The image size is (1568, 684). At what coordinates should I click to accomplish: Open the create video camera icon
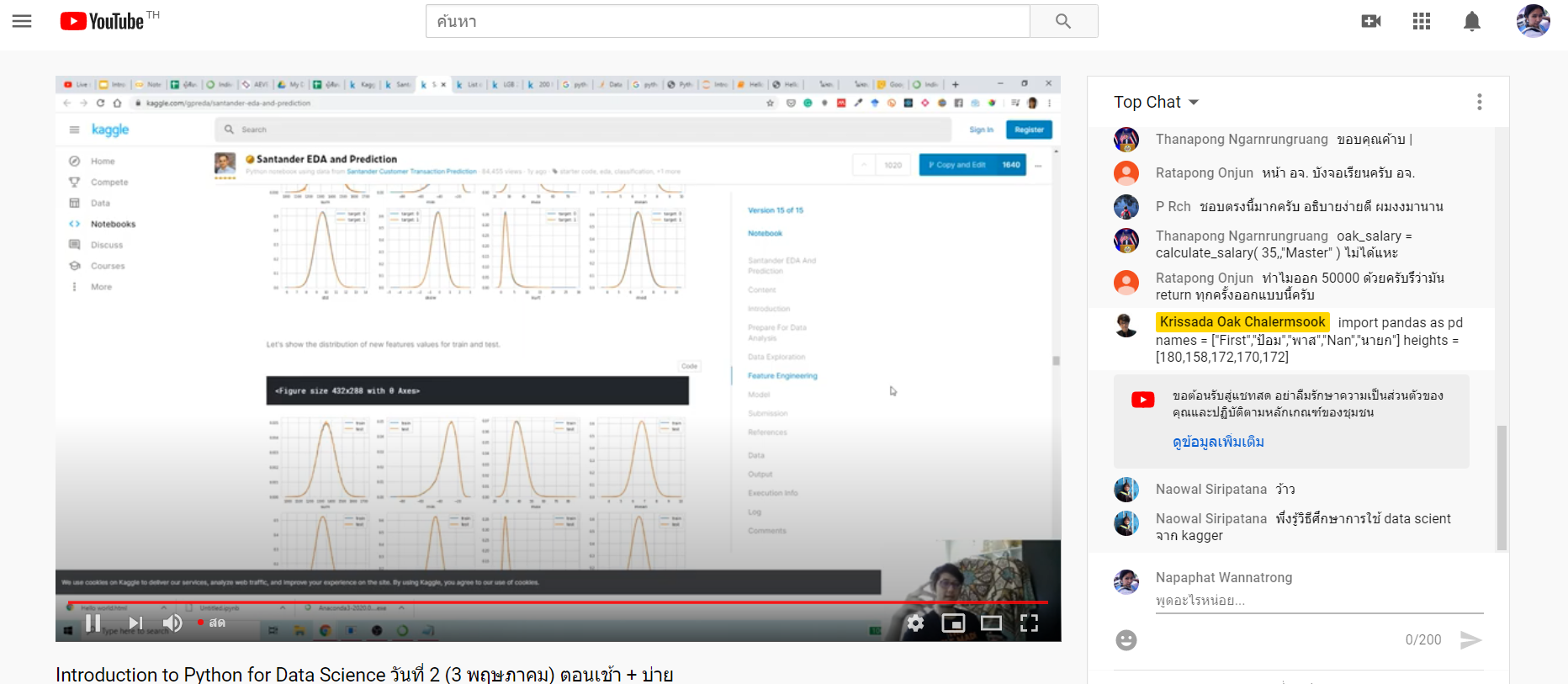point(1371,21)
